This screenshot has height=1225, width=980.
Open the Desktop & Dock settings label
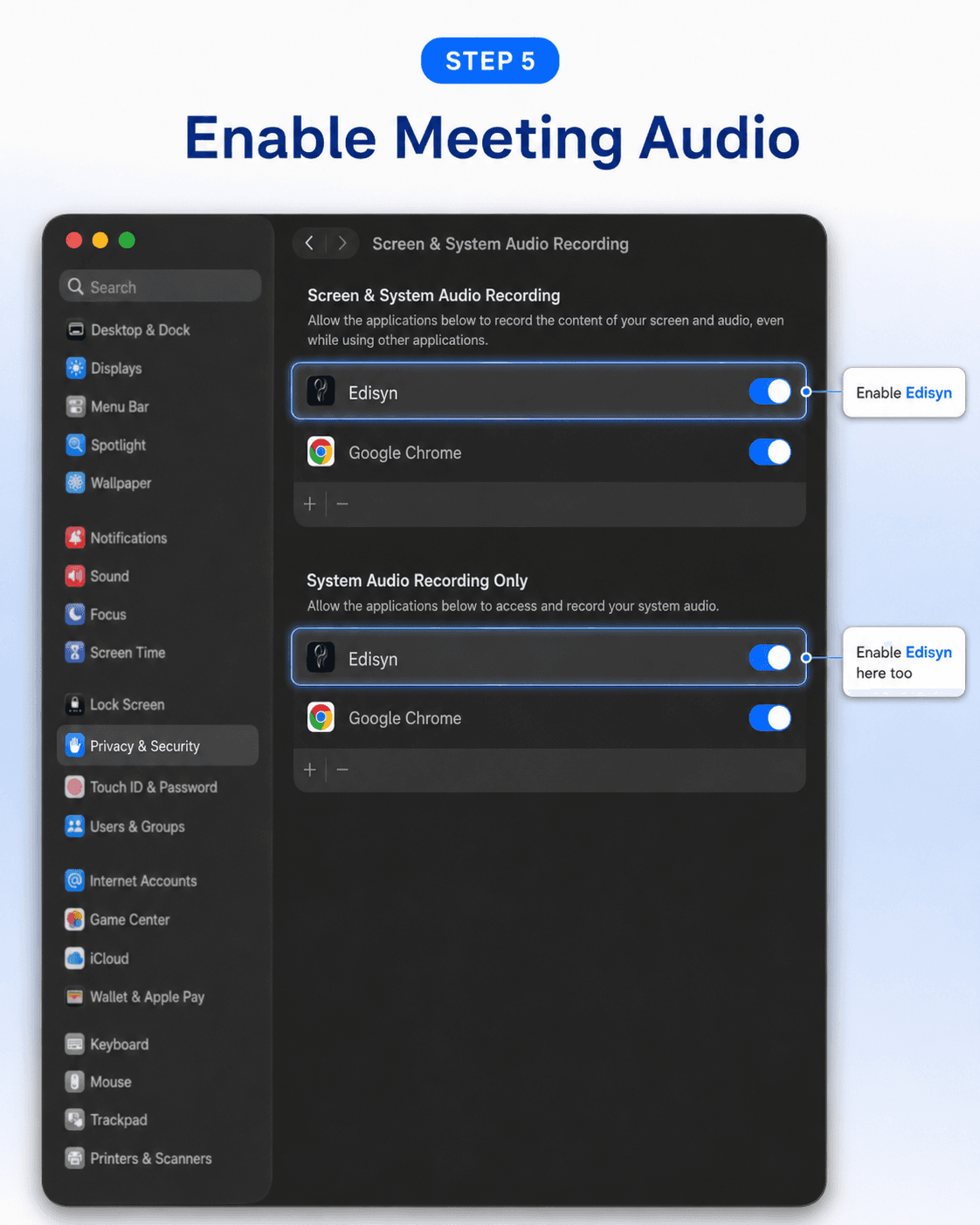point(141,329)
